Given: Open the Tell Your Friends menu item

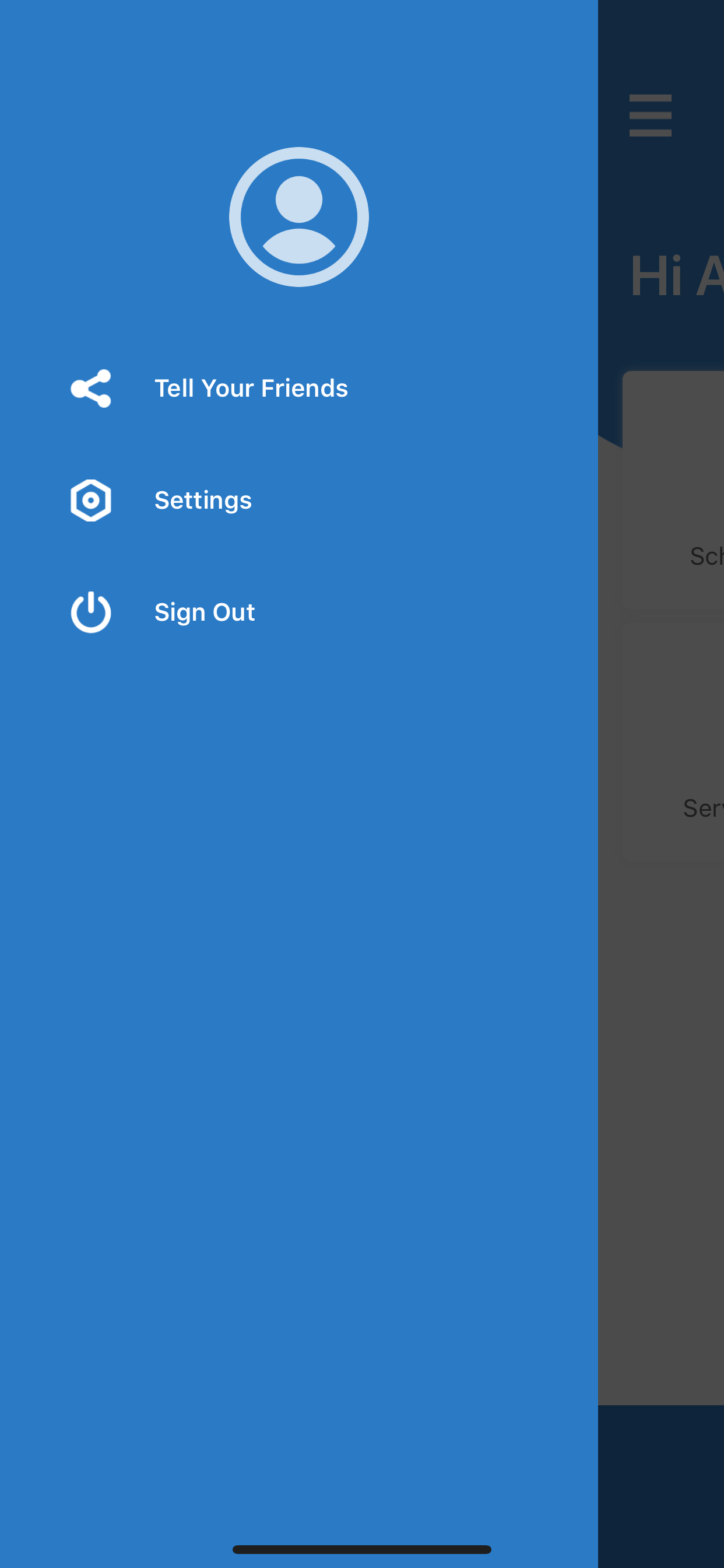Looking at the screenshot, I should [x=251, y=388].
